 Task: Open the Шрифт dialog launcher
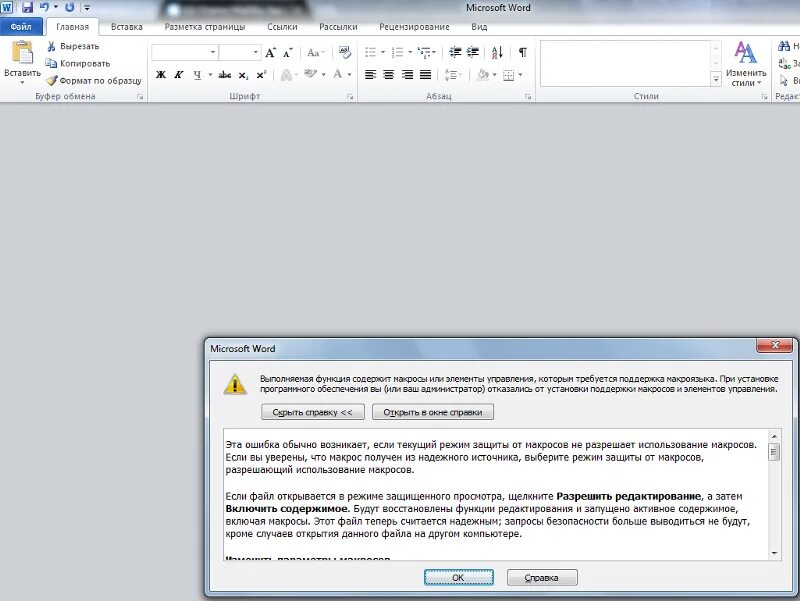pyautogui.click(x=350, y=96)
